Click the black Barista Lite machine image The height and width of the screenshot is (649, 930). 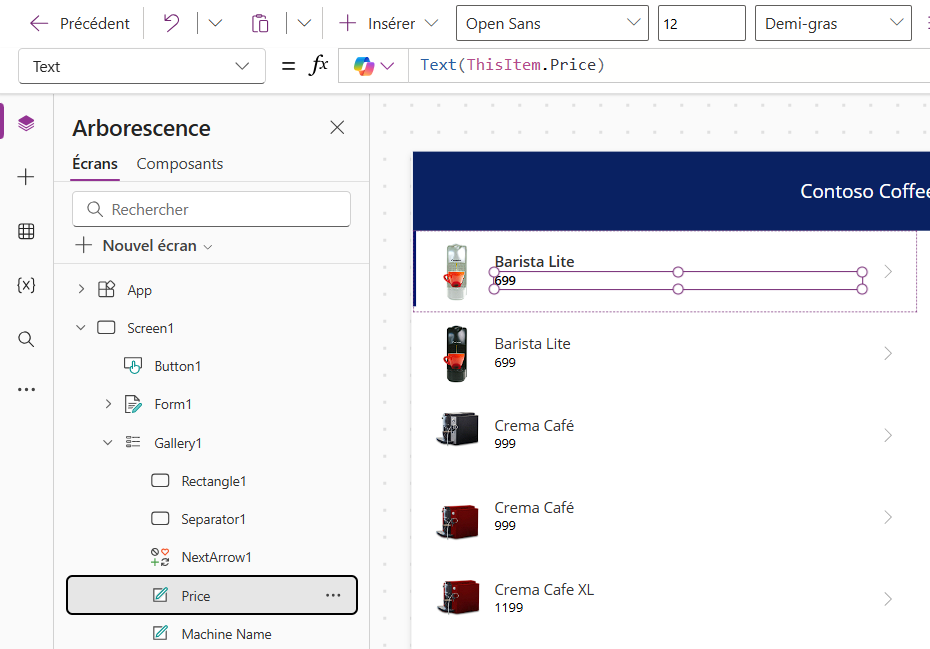[x=457, y=354]
